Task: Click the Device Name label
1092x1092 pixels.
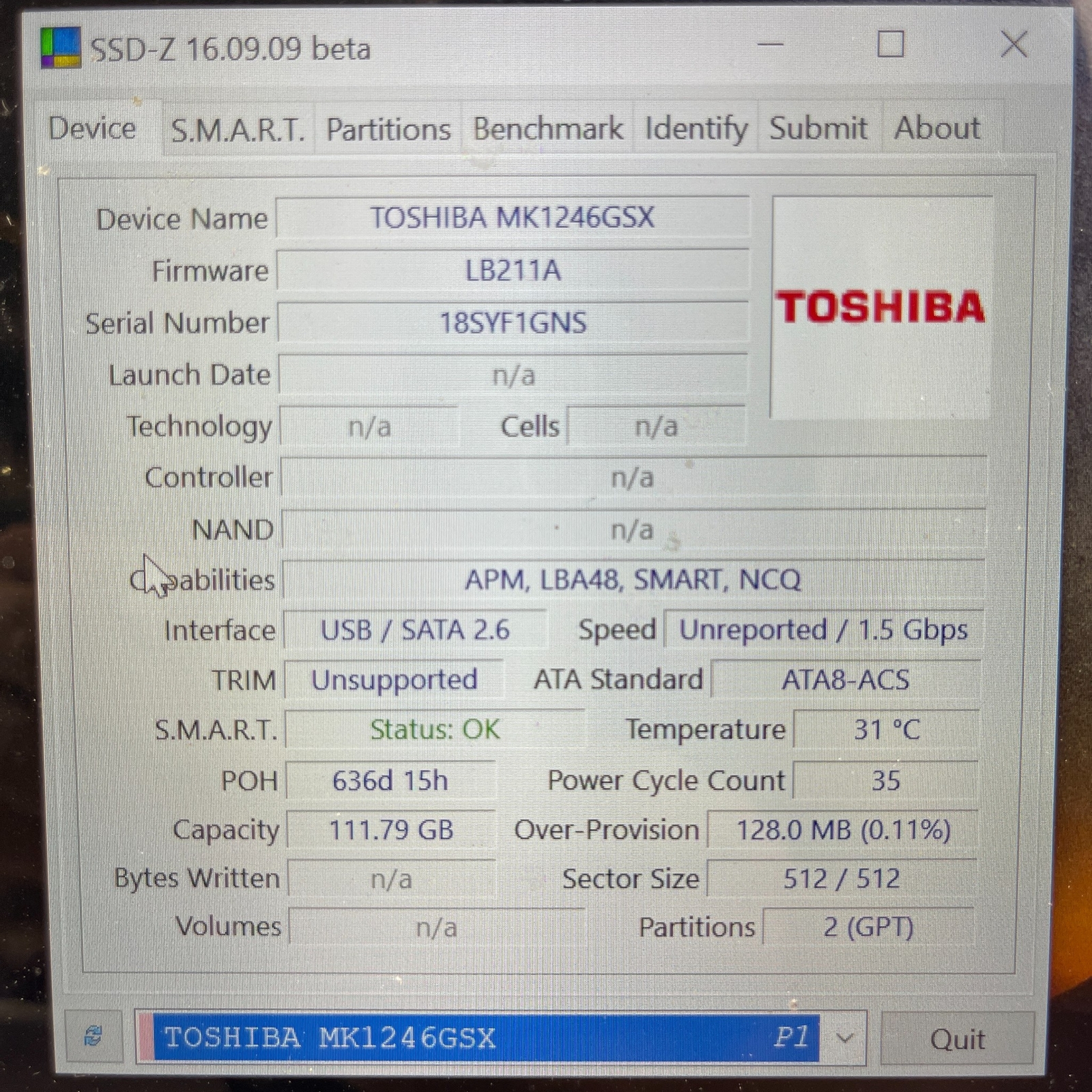Action: (182, 219)
